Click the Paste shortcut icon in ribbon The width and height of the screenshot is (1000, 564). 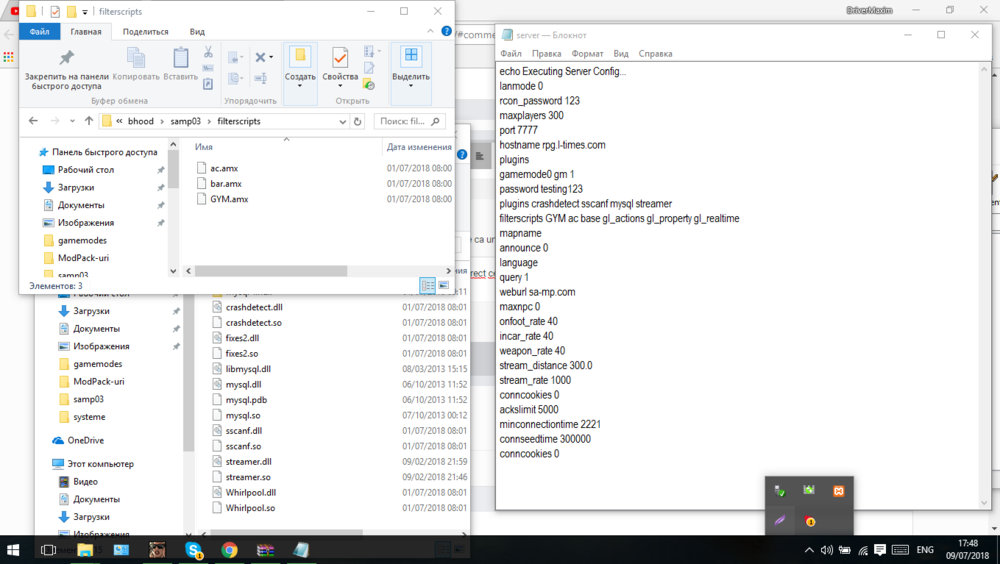[208, 84]
